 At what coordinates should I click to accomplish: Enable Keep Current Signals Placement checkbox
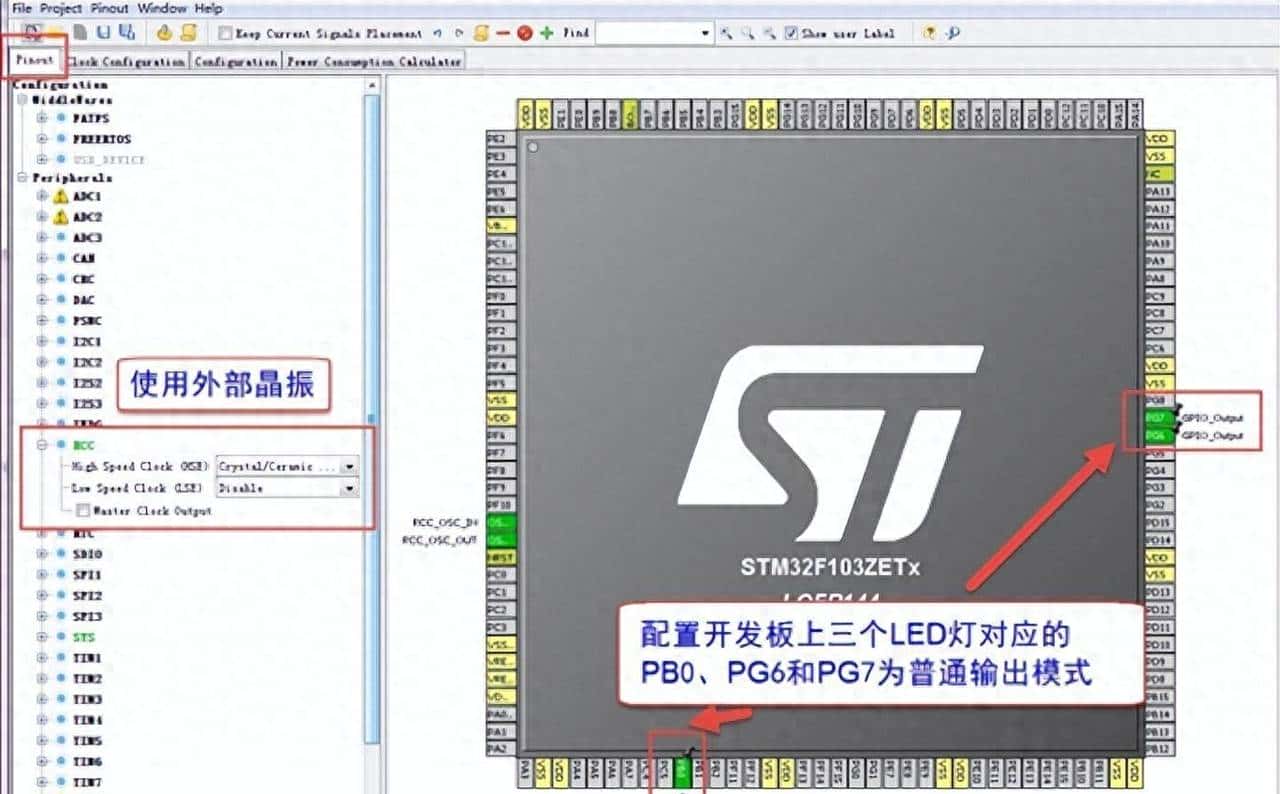(x=225, y=33)
